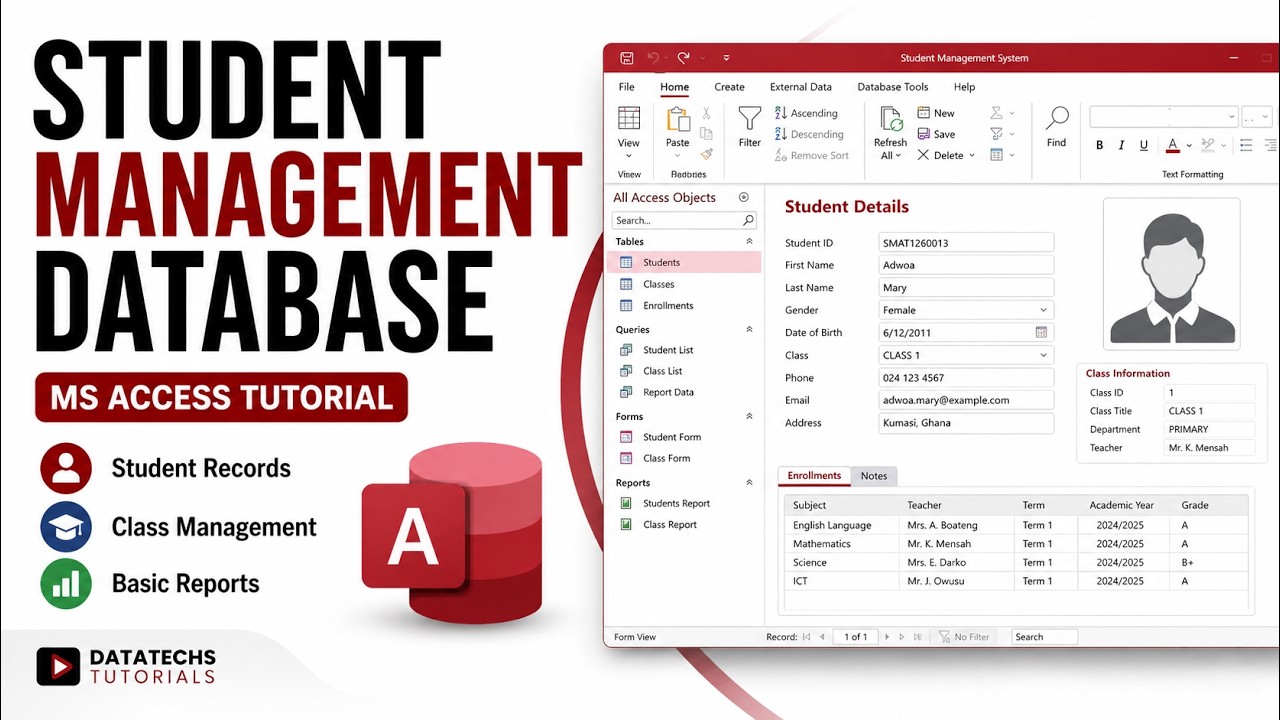Click the Redo arrow icon in the title bar
This screenshot has height=720, width=1280.
(x=684, y=58)
